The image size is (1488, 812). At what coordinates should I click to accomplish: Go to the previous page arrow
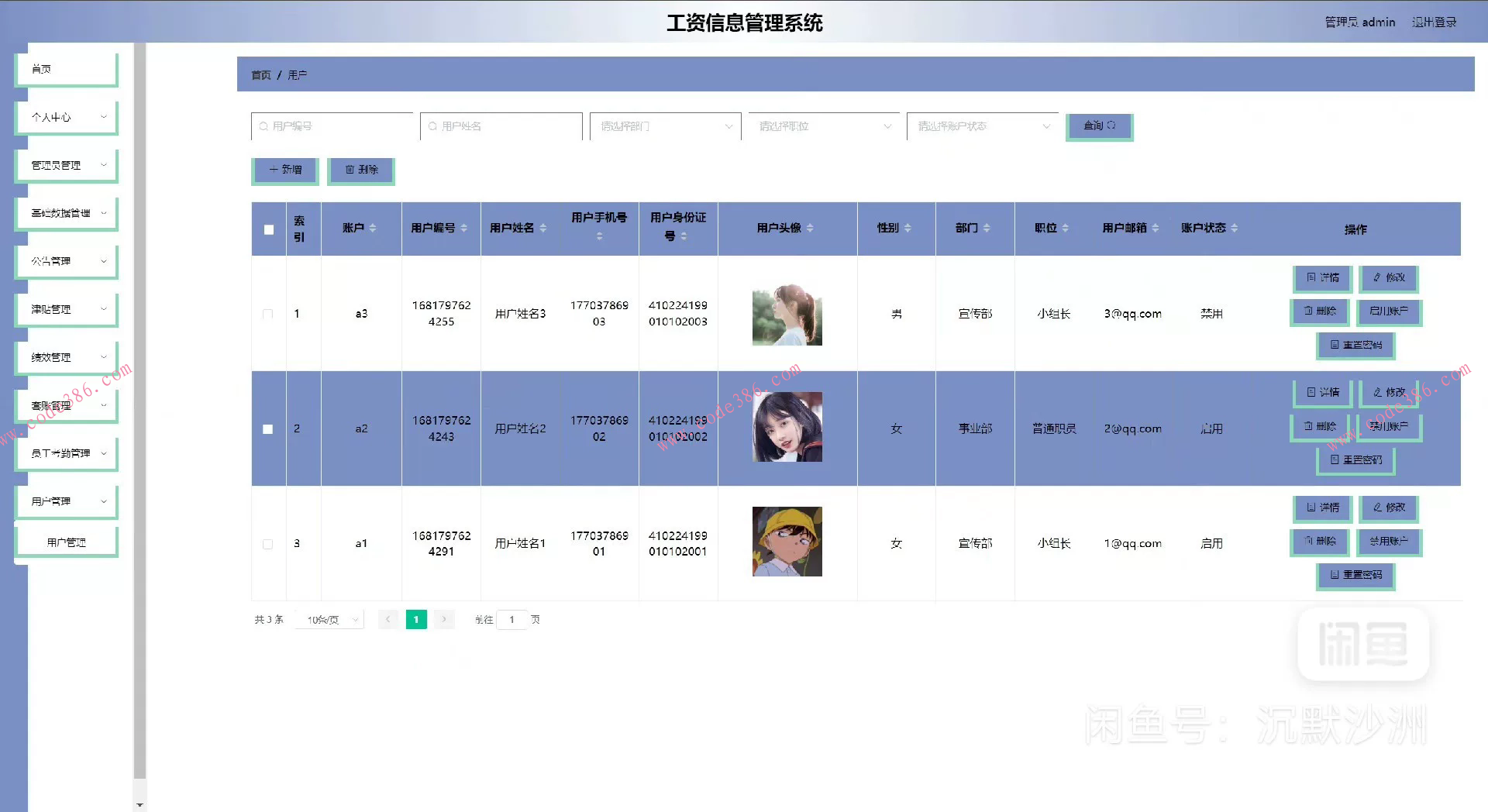point(388,619)
